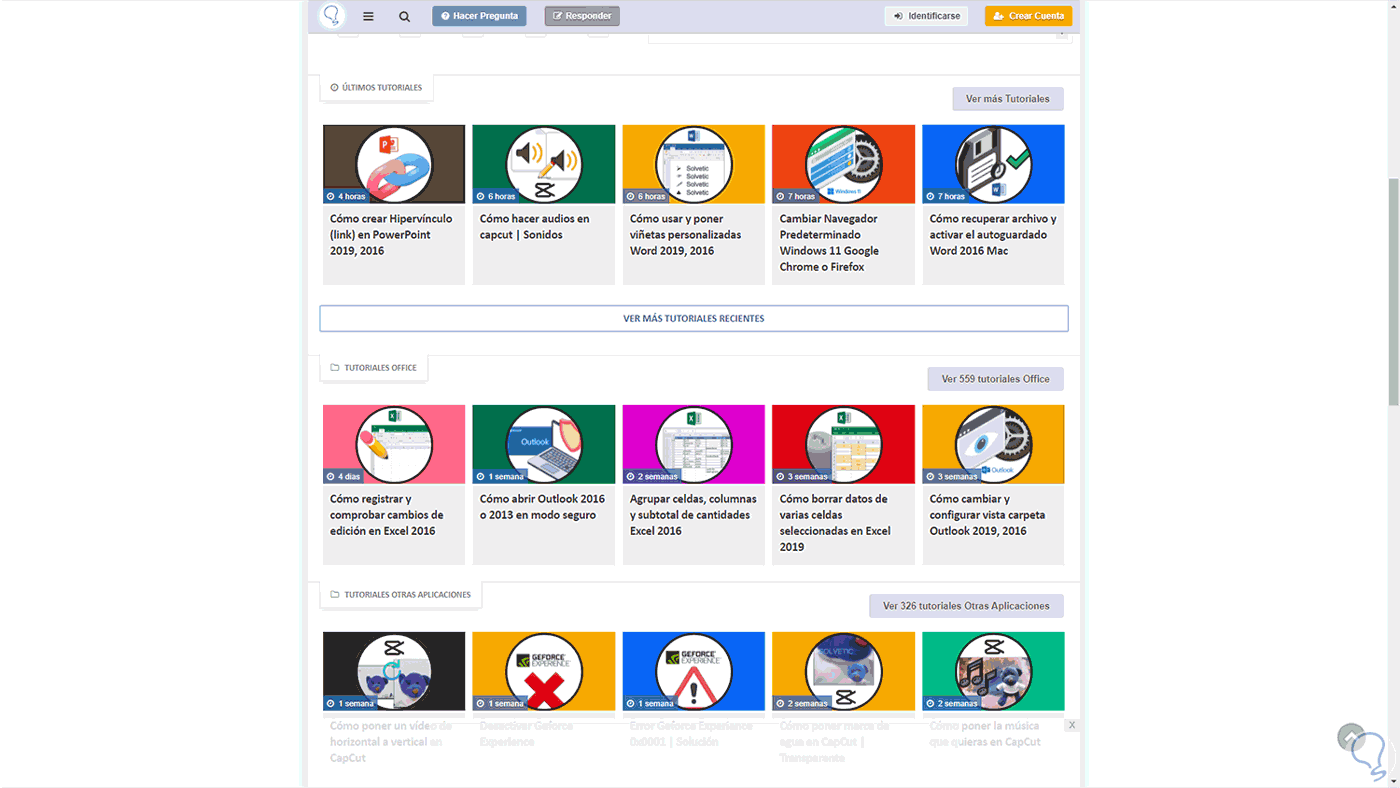This screenshot has height=788, width=1400.
Task: Open the Excel group cells thumbnail
Action: pos(694,444)
